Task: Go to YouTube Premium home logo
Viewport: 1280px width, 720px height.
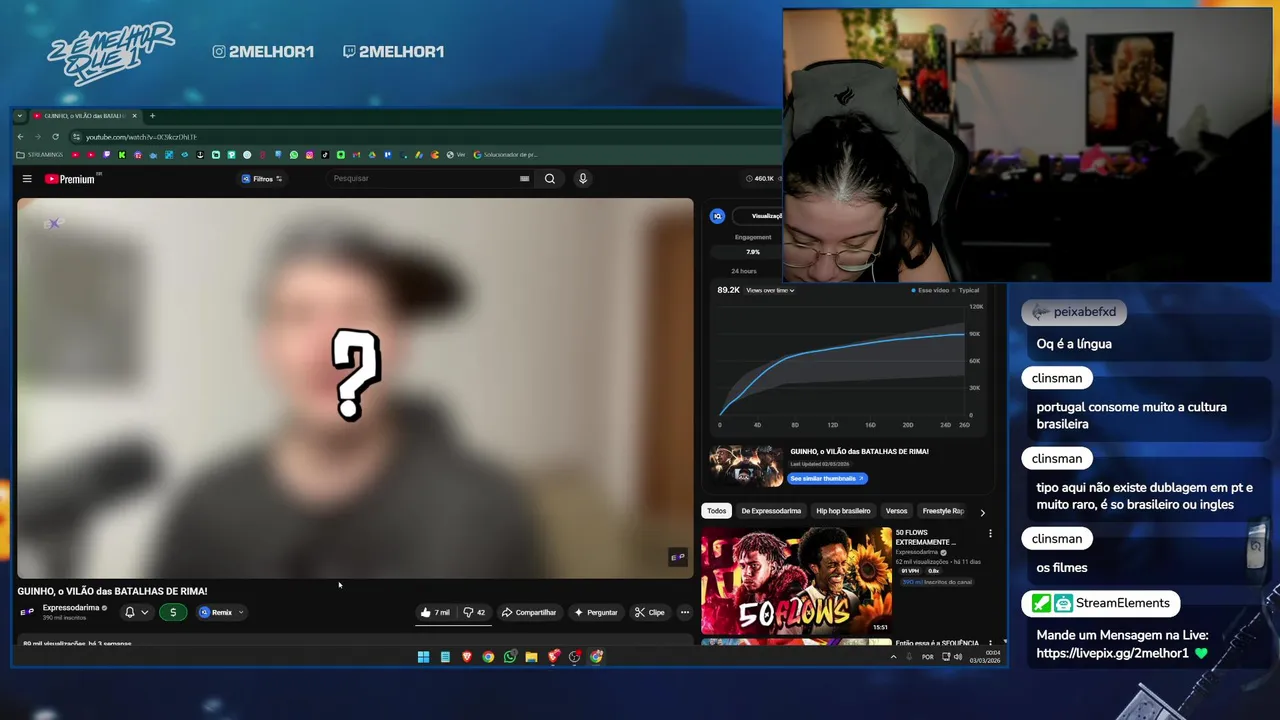Action: pyautogui.click(x=70, y=179)
